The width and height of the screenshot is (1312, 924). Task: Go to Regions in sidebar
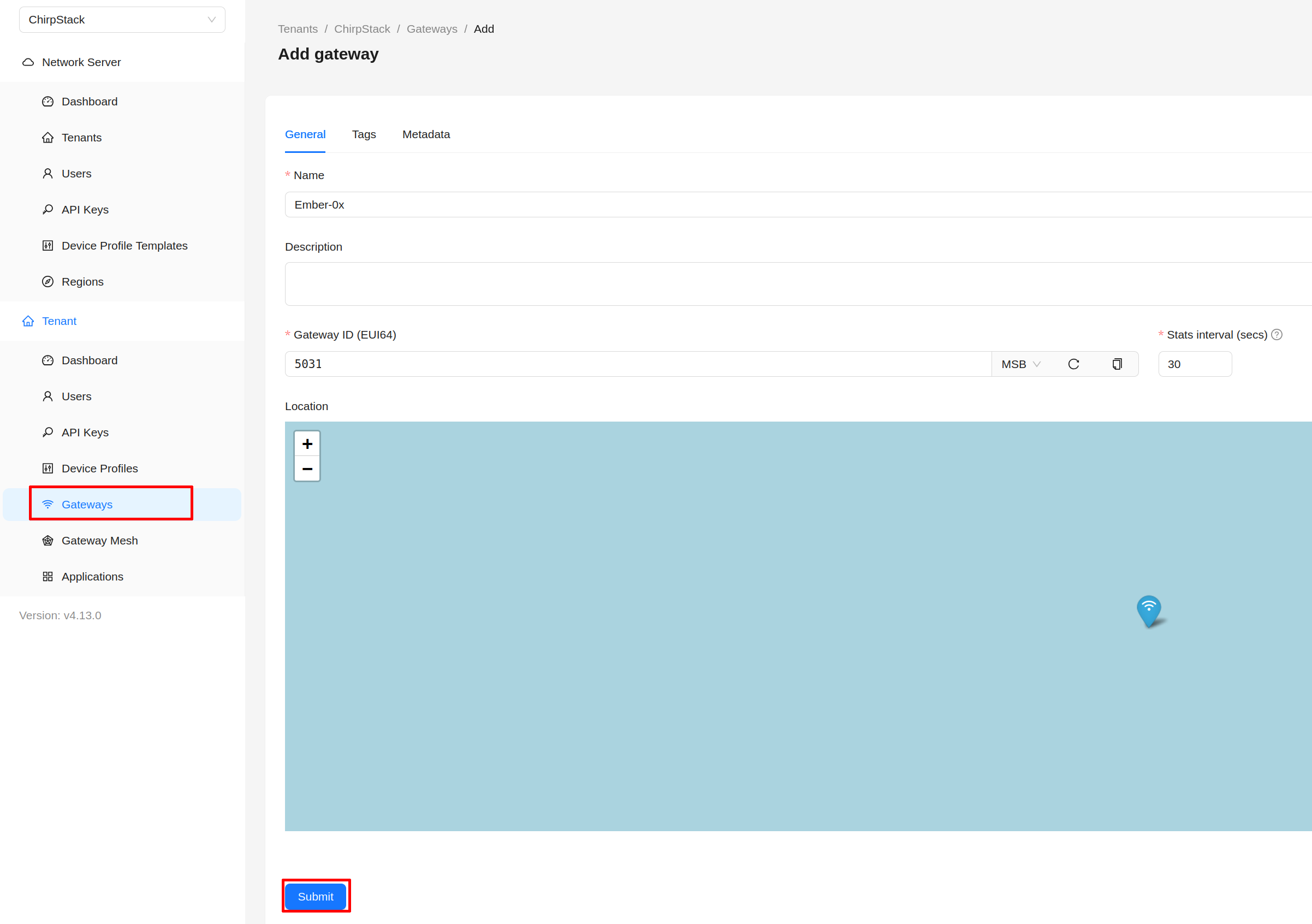coord(82,282)
